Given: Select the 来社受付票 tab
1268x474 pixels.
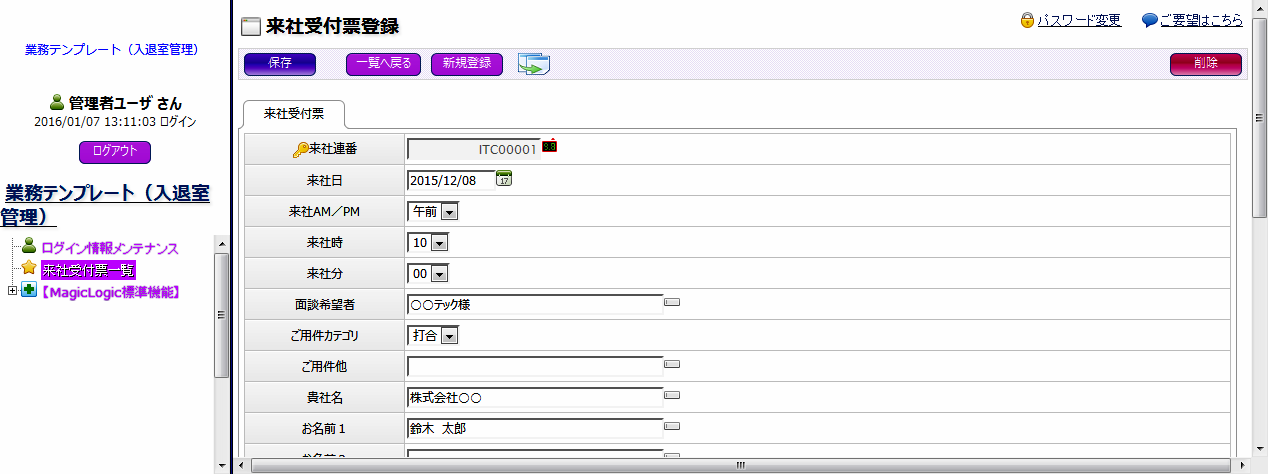Looking at the screenshot, I should click(x=293, y=114).
